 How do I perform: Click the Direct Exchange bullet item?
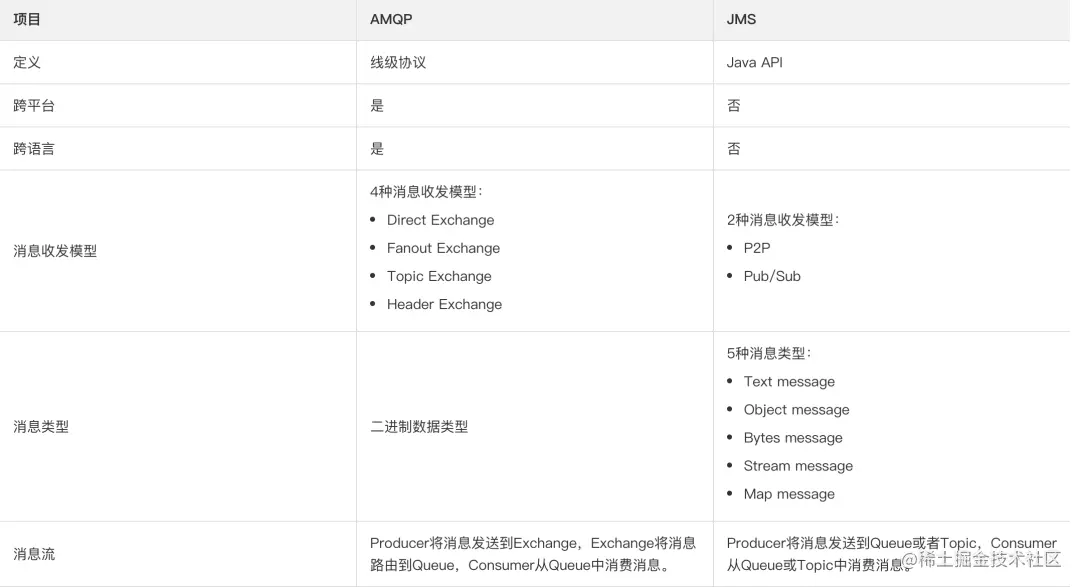[x=440, y=220]
